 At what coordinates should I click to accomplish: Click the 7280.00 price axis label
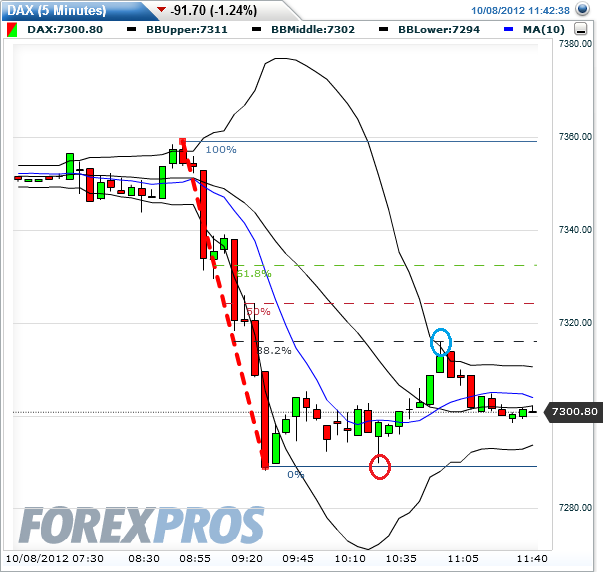tap(575, 508)
